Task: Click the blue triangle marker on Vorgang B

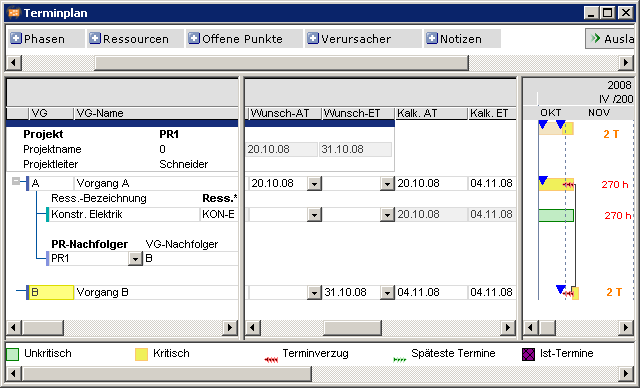Action: (561, 289)
